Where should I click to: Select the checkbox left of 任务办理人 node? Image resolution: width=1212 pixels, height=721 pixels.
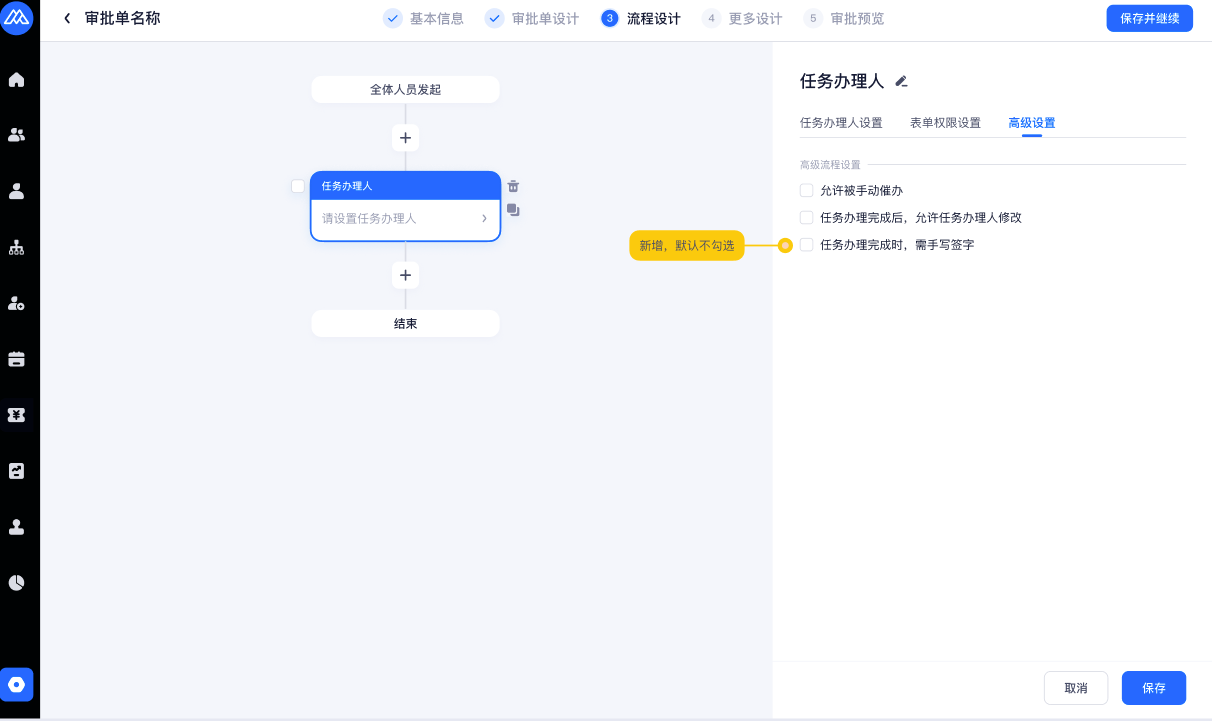click(298, 186)
